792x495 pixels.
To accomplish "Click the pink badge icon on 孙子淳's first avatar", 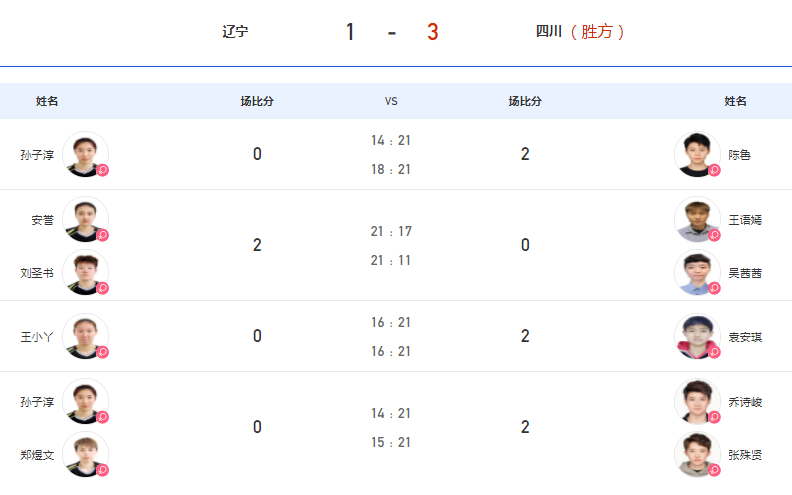I will (103, 170).
